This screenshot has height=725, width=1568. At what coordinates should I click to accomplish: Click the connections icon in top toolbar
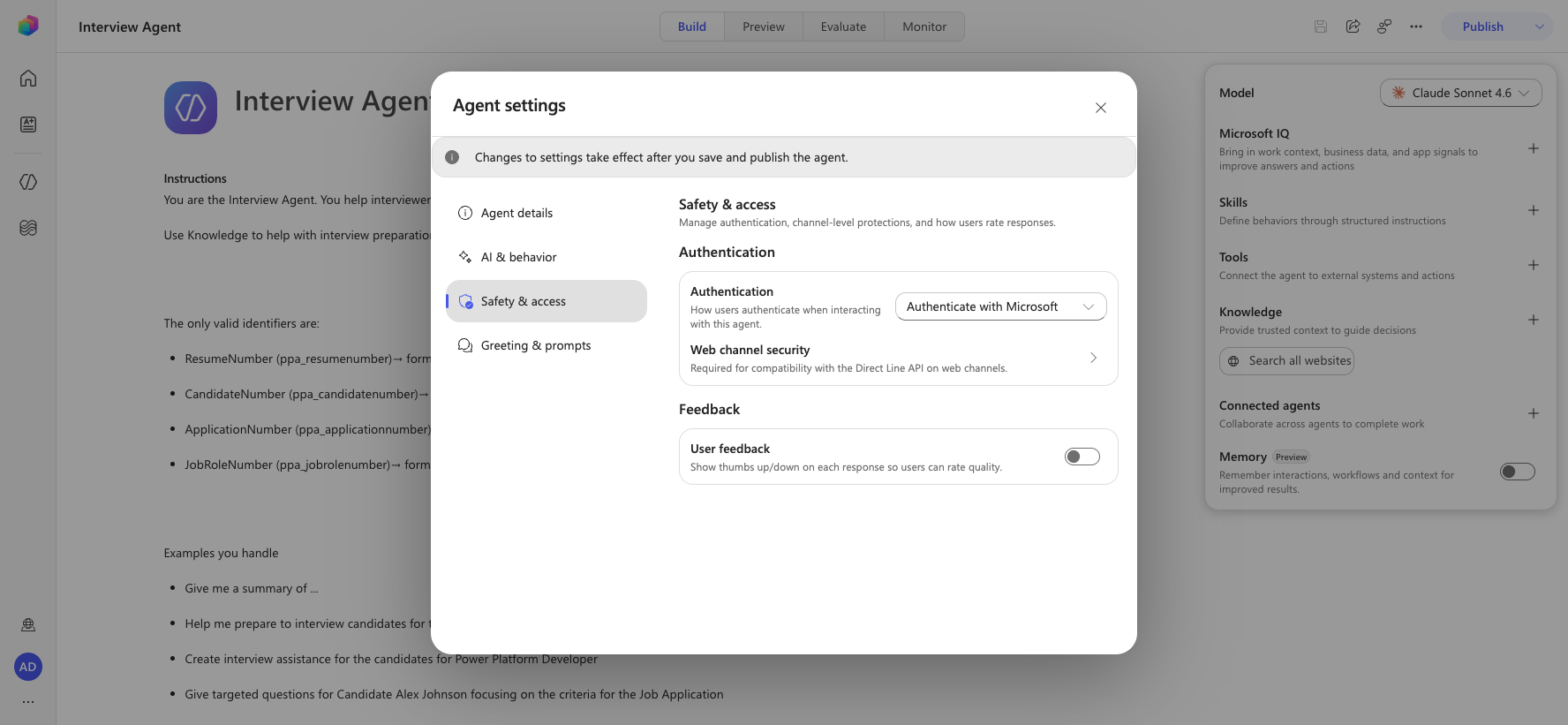pos(1384,26)
